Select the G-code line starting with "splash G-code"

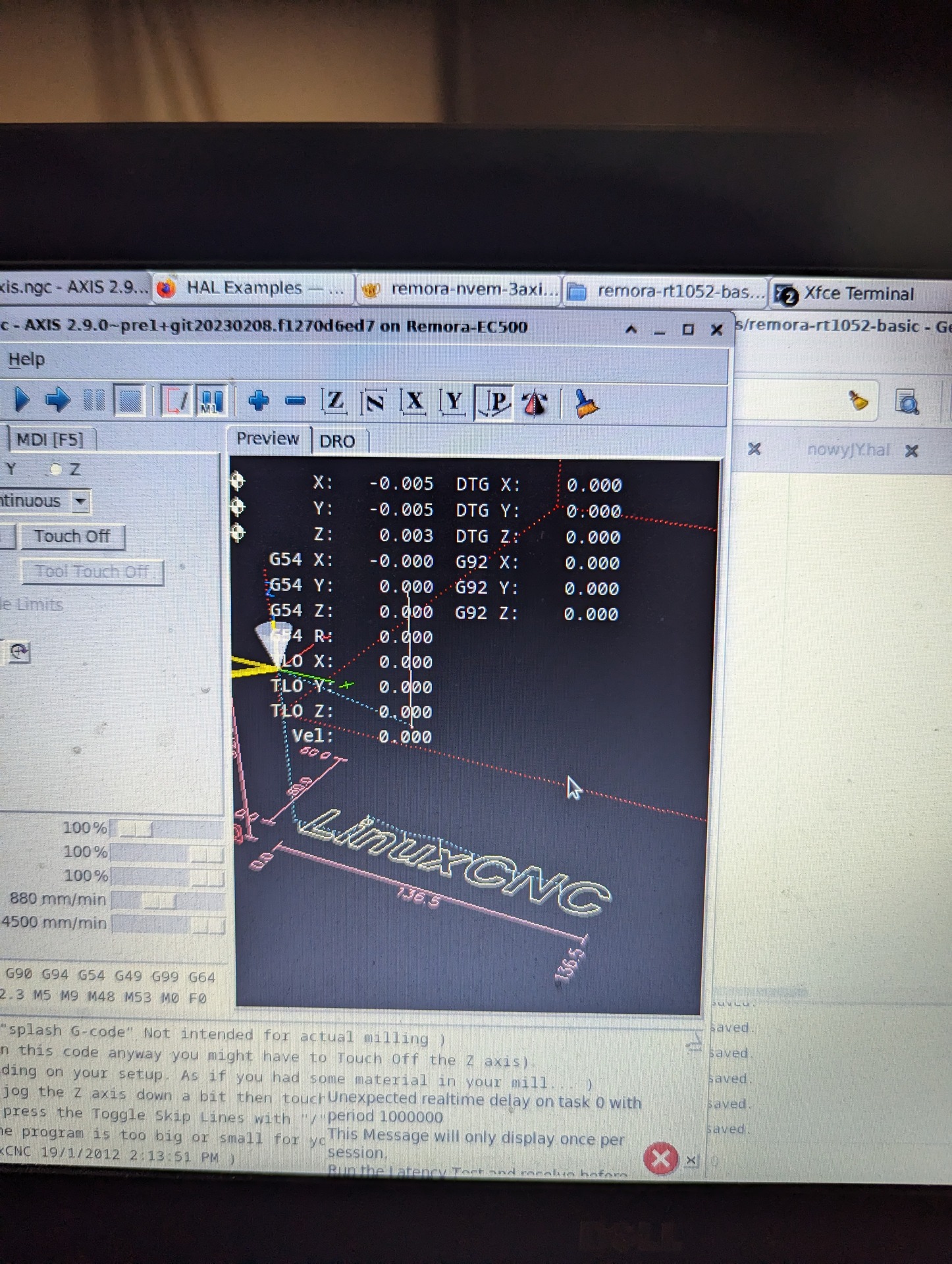(x=224, y=1034)
